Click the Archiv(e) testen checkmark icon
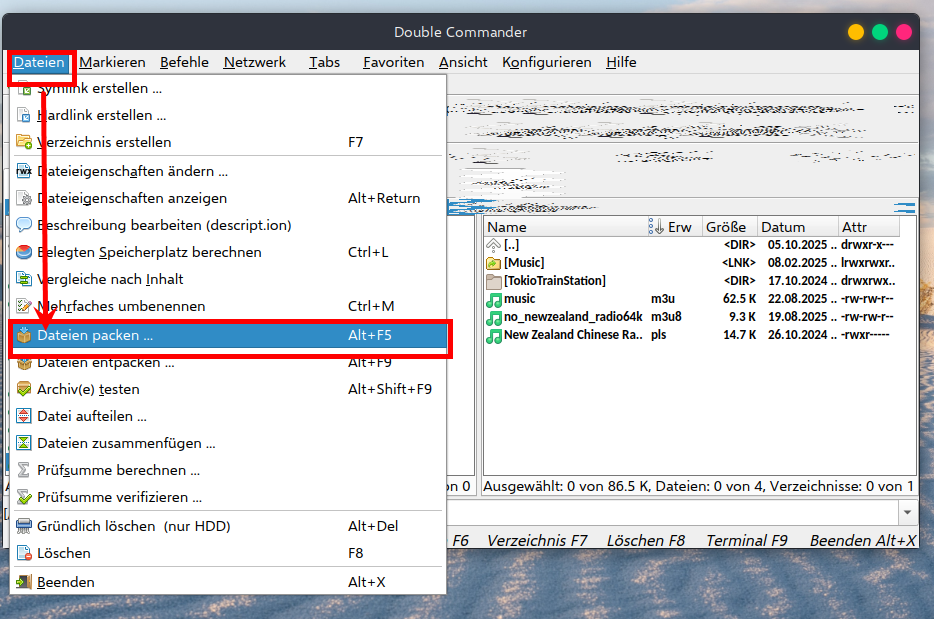The image size is (934, 619). (24, 389)
